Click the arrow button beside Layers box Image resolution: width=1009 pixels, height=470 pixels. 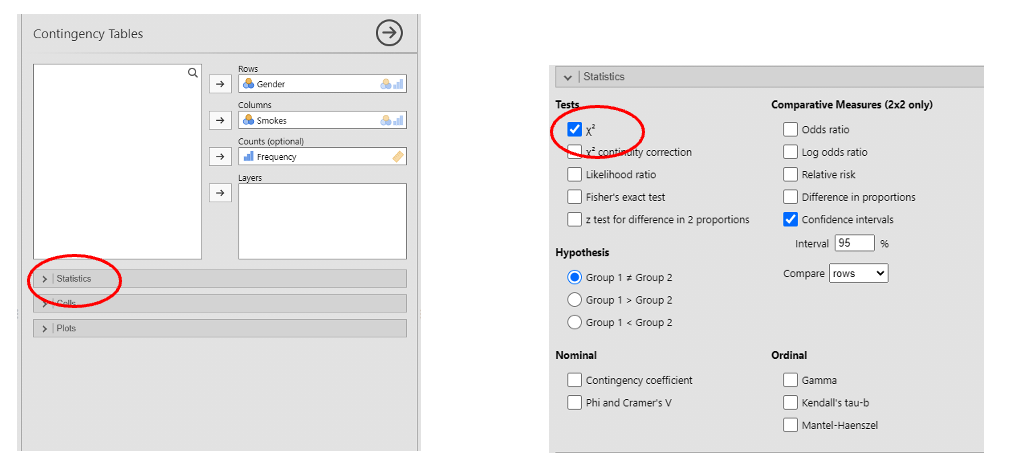(x=220, y=193)
